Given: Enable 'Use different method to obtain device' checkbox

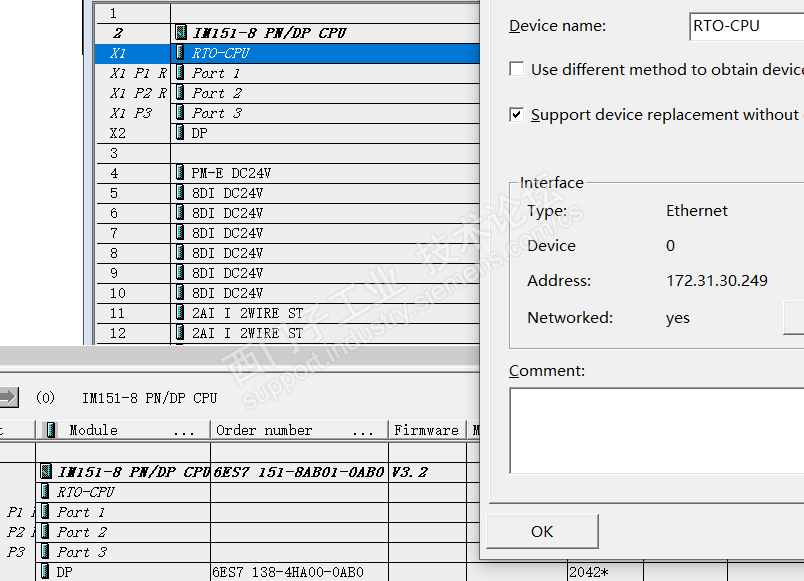Looking at the screenshot, I should click(517, 69).
